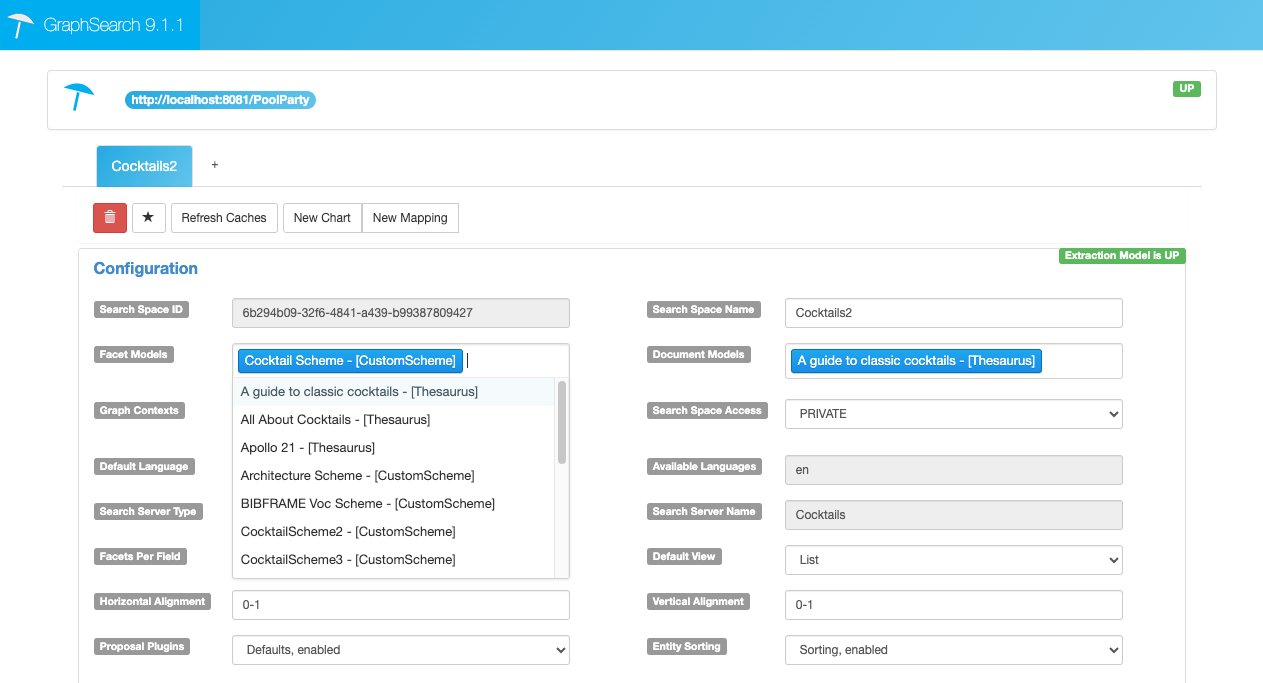Click the Search Server Type label
Viewport: 1263px width, 683px height.
148,511
